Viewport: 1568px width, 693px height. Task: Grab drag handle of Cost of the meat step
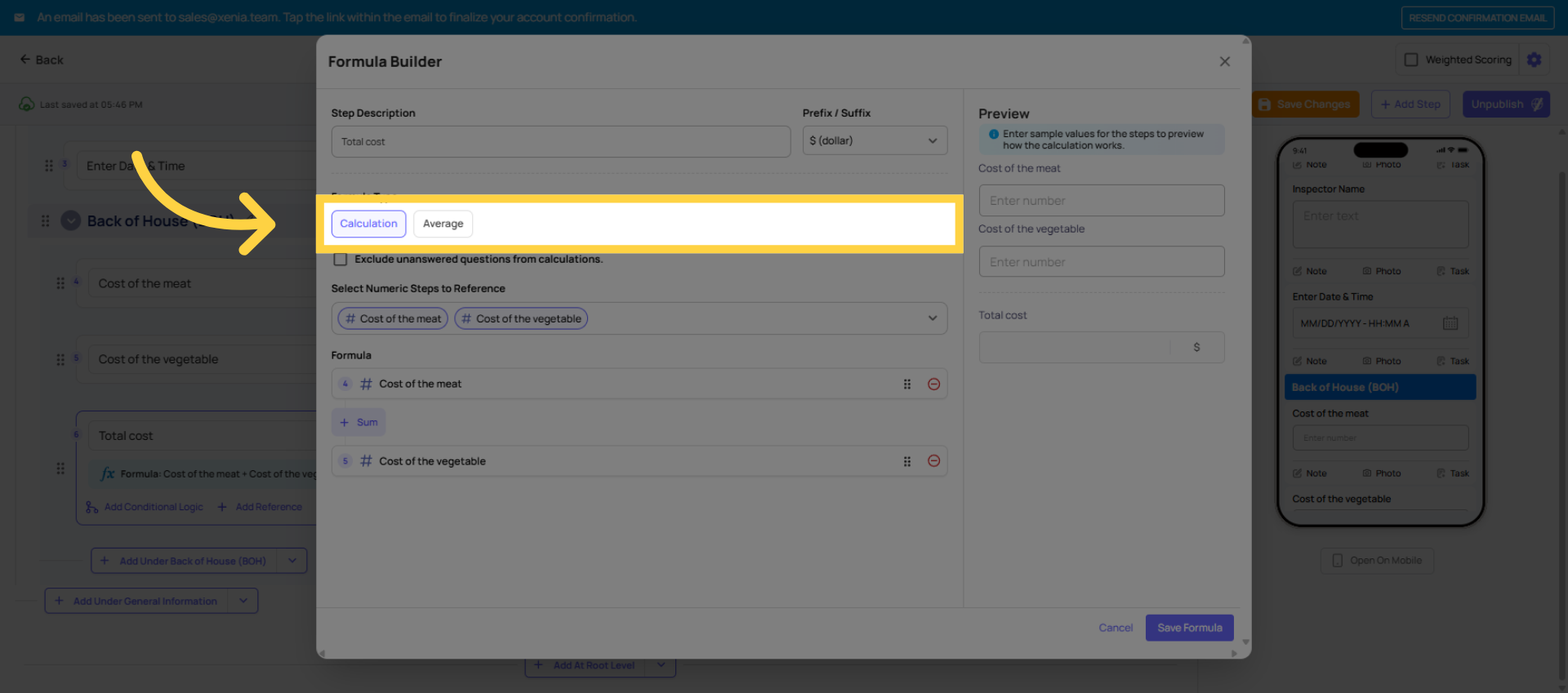pyautogui.click(x=60, y=283)
